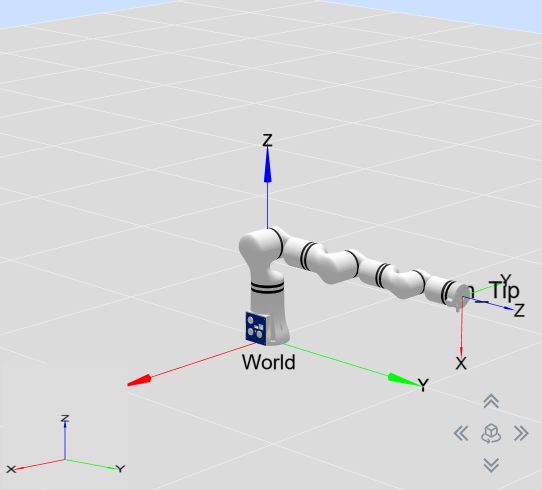Select the robot arm's blue connector panel on base
This screenshot has width=542, height=490.
(256, 328)
